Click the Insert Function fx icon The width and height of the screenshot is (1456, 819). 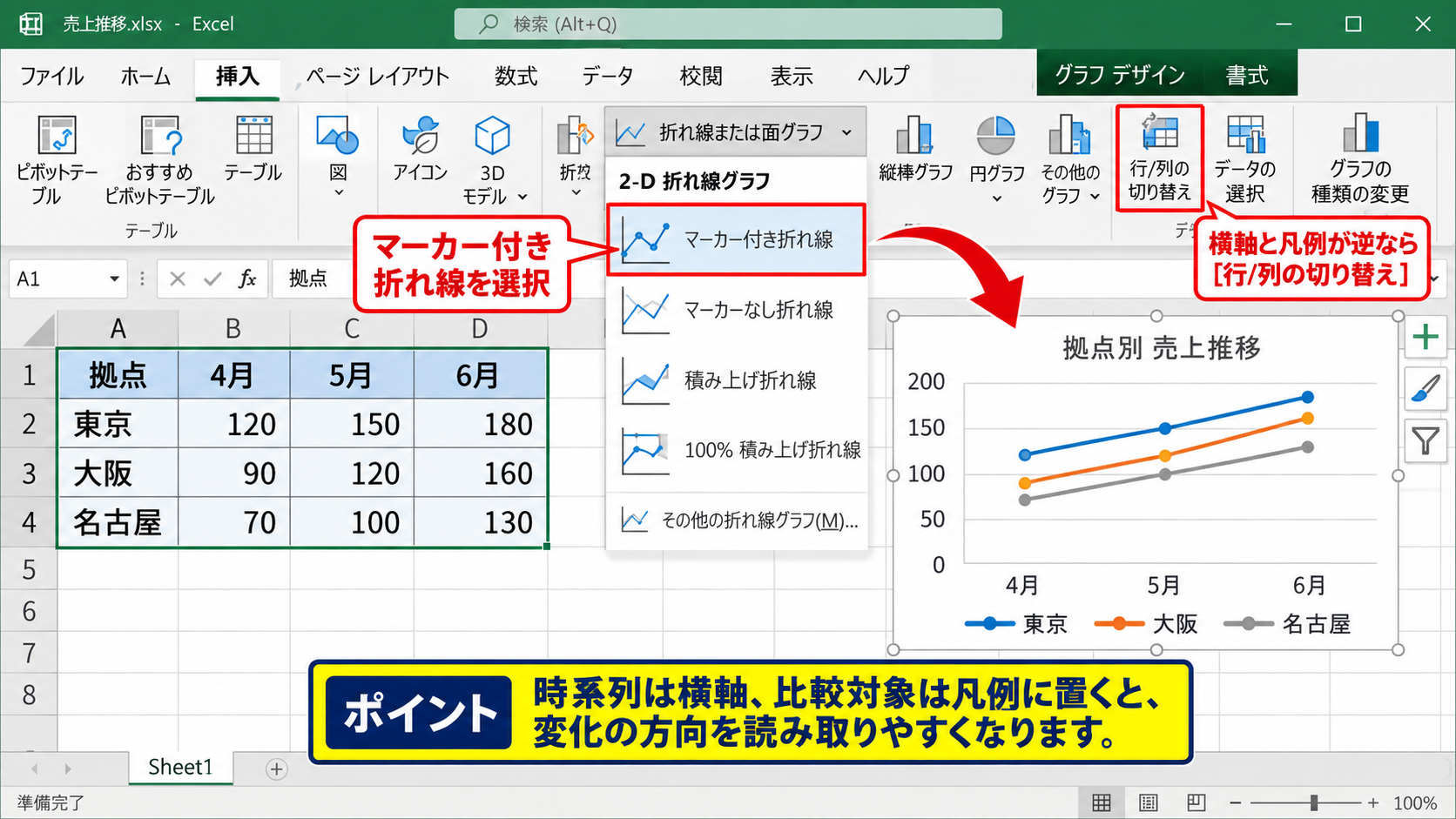(x=248, y=279)
